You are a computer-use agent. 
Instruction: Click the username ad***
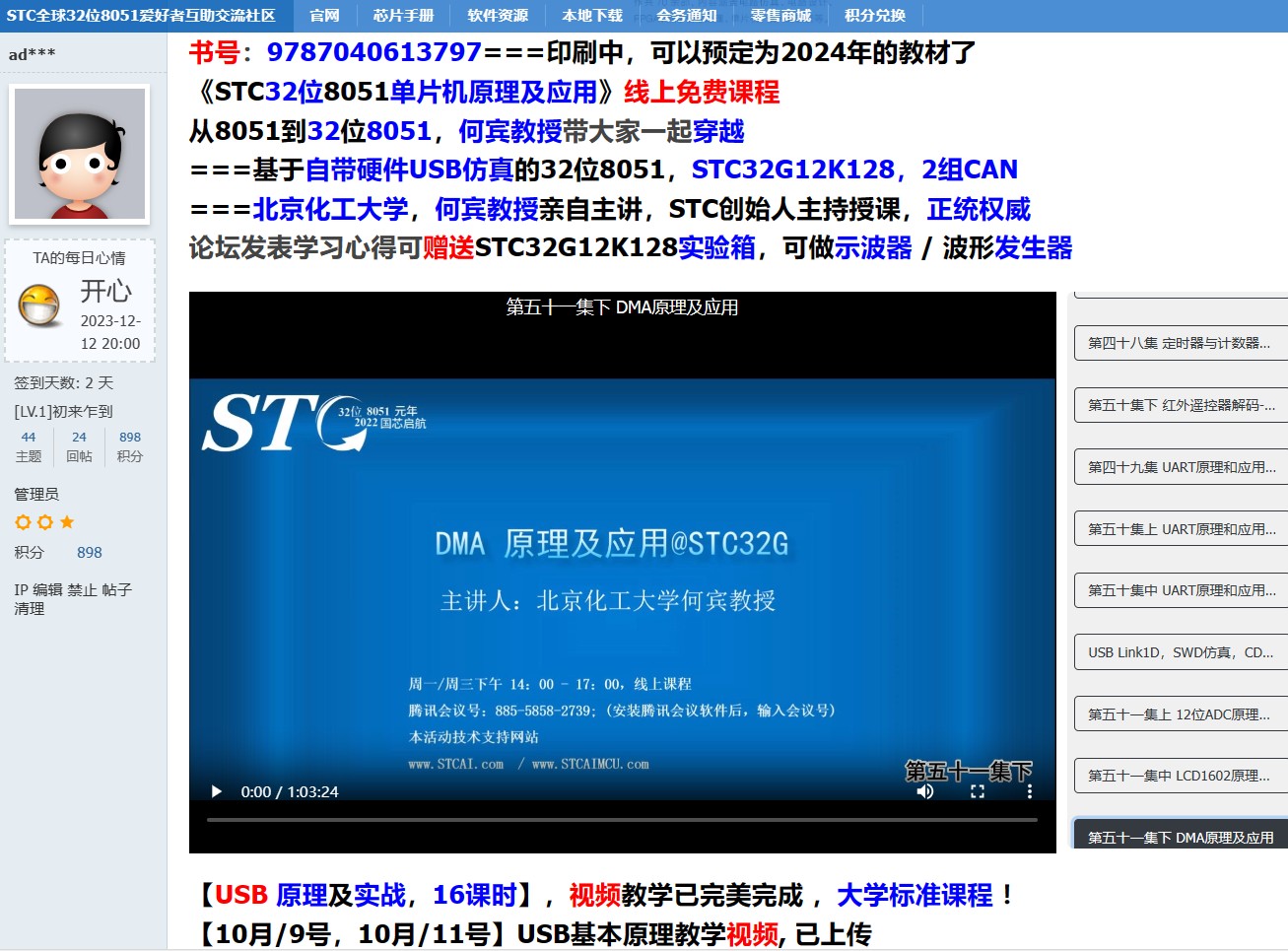[x=32, y=54]
